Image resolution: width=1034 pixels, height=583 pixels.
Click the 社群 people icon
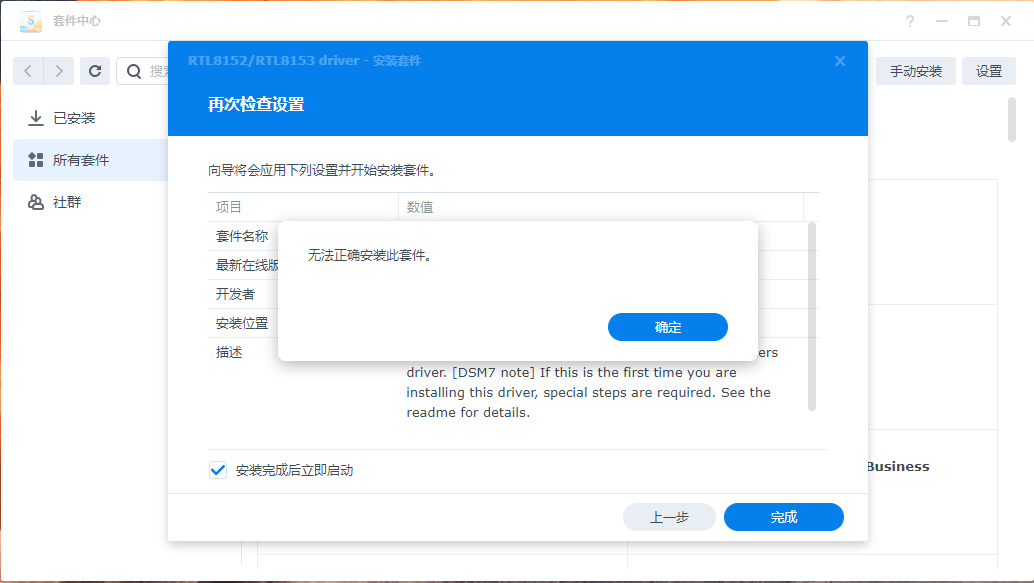tap(36, 202)
